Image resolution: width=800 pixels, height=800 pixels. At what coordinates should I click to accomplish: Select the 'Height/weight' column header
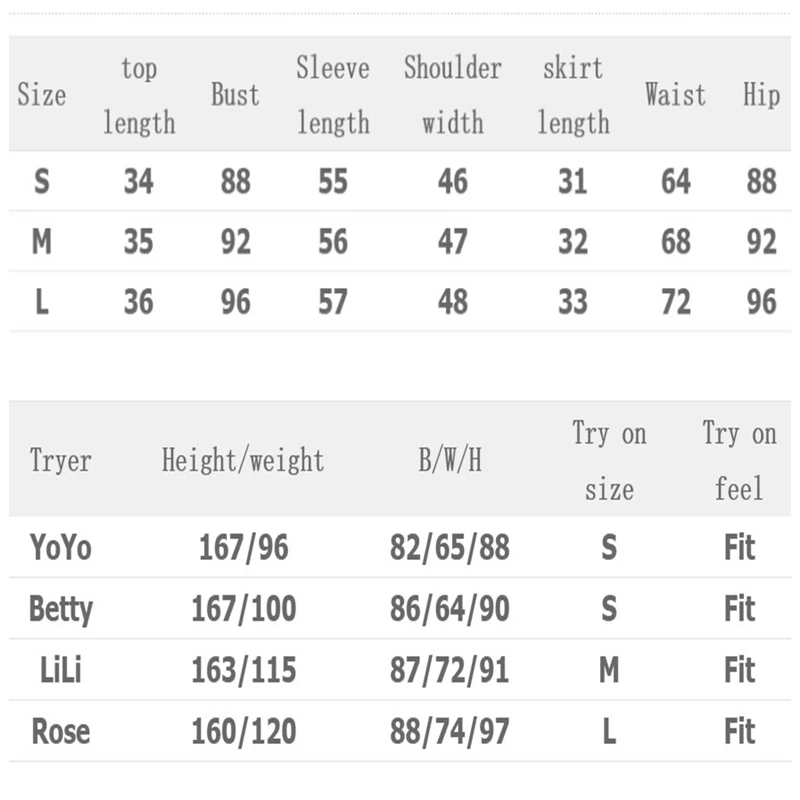tap(243, 460)
